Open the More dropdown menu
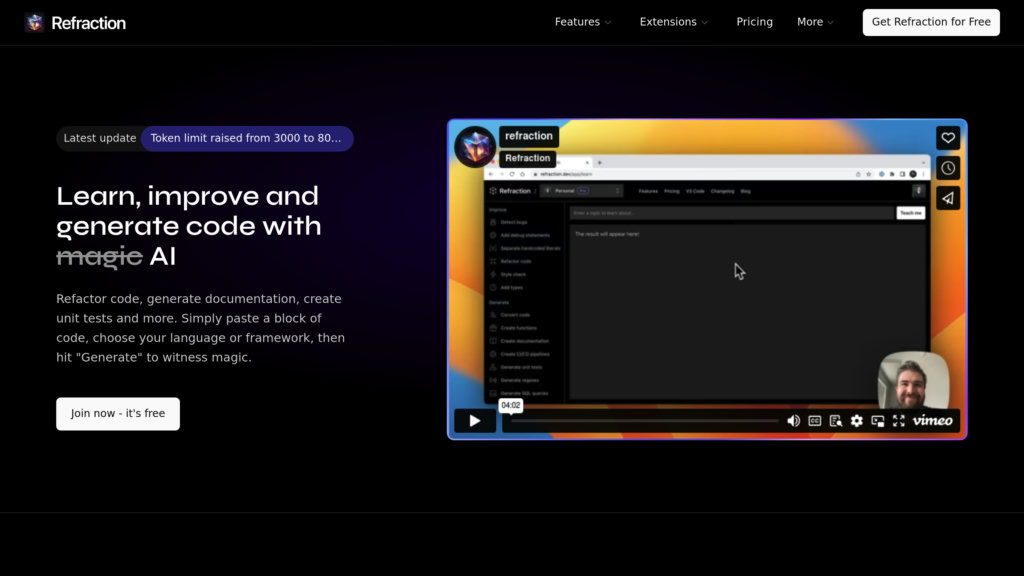The image size is (1024, 576). pyautogui.click(x=815, y=22)
